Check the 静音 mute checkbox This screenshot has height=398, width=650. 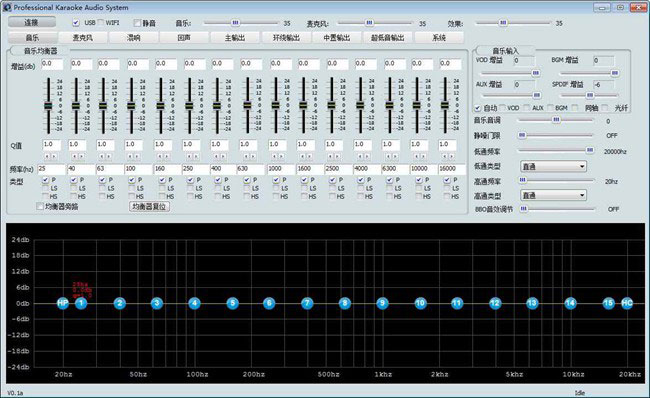pos(137,23)
